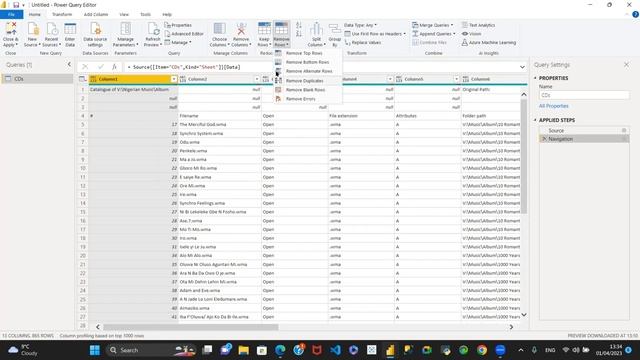
Task: Click the fx add step icon
Action: pos(115,67)
